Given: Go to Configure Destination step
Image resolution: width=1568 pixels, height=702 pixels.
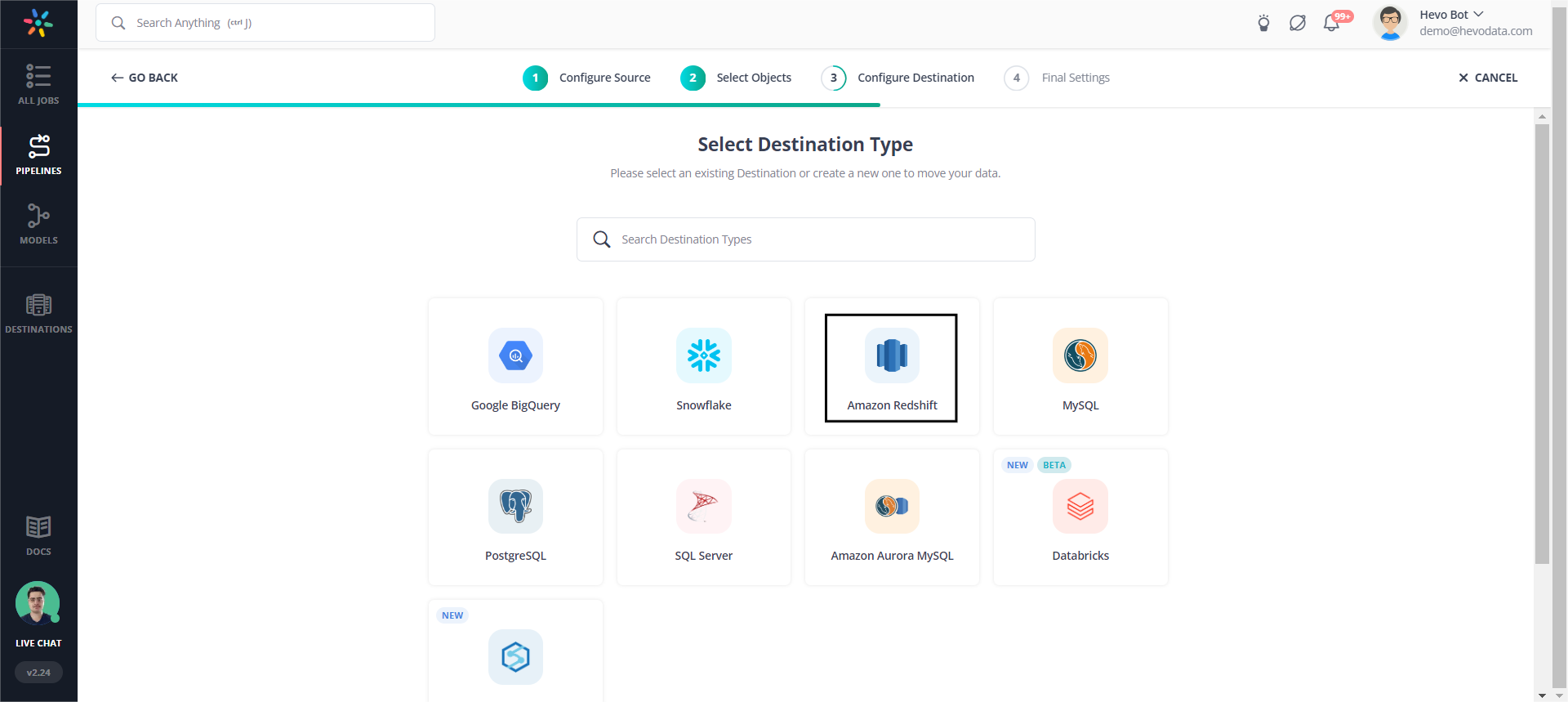Looking at the screenshot, I should click(898, 78).
